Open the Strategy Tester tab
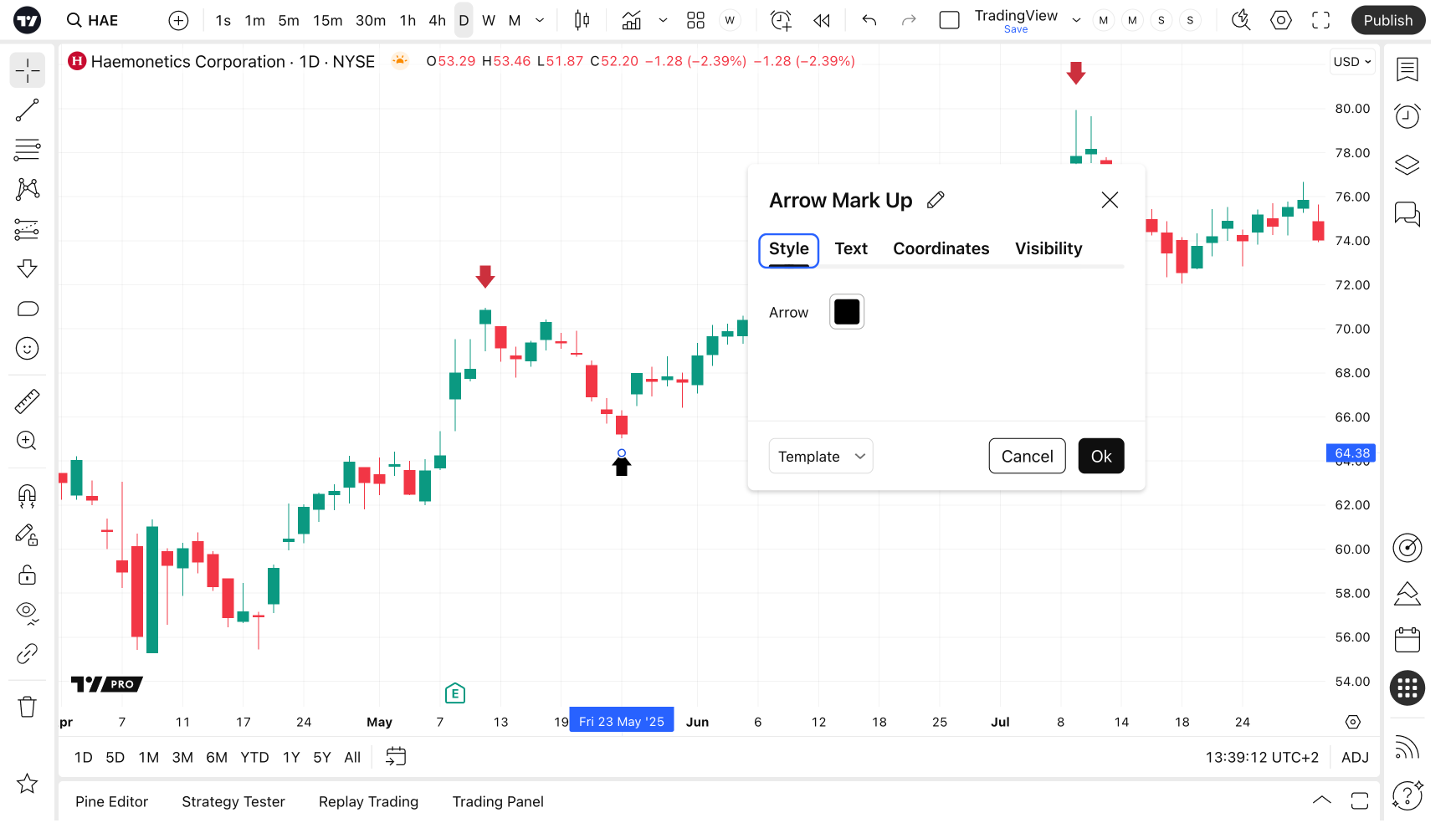The image size is (1456, 823). tap(233, 801)
